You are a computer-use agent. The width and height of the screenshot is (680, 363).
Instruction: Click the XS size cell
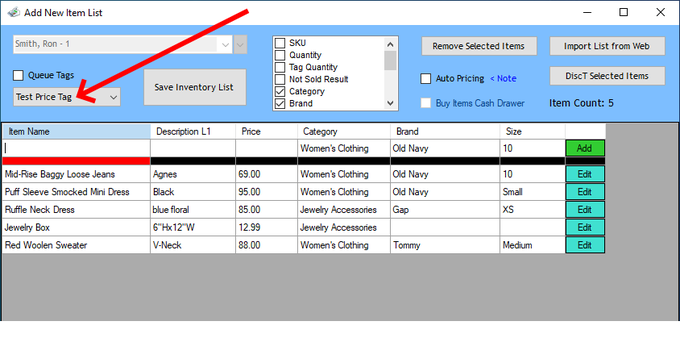pos(533,210)
